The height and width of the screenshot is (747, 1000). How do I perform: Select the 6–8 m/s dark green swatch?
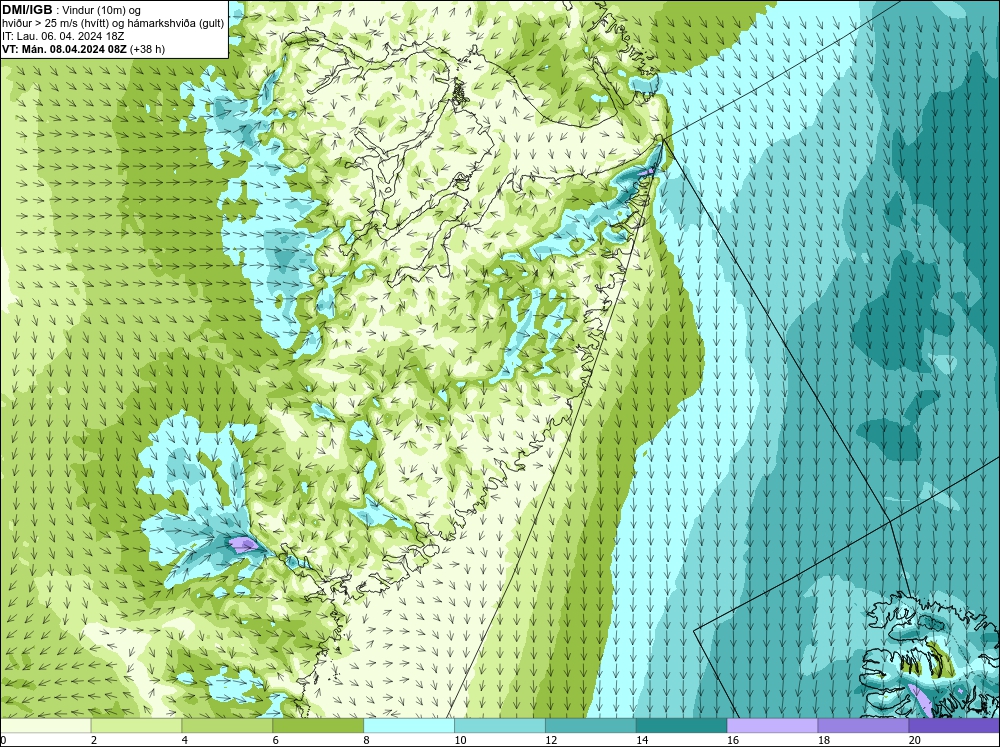[318, 725]
